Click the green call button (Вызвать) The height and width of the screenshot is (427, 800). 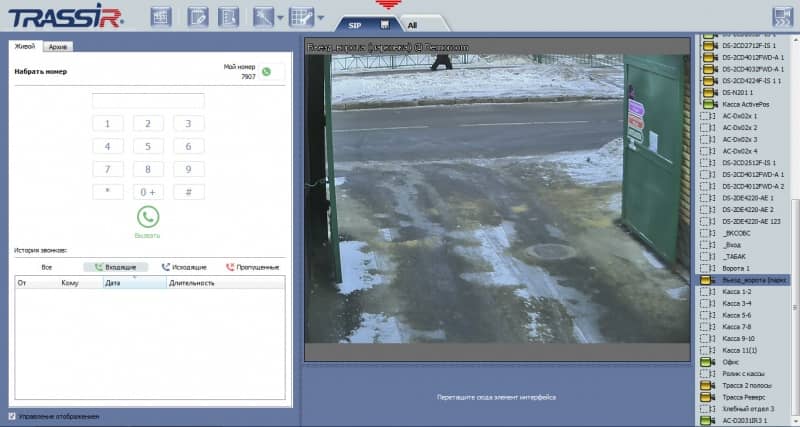[x=148, y=216]
